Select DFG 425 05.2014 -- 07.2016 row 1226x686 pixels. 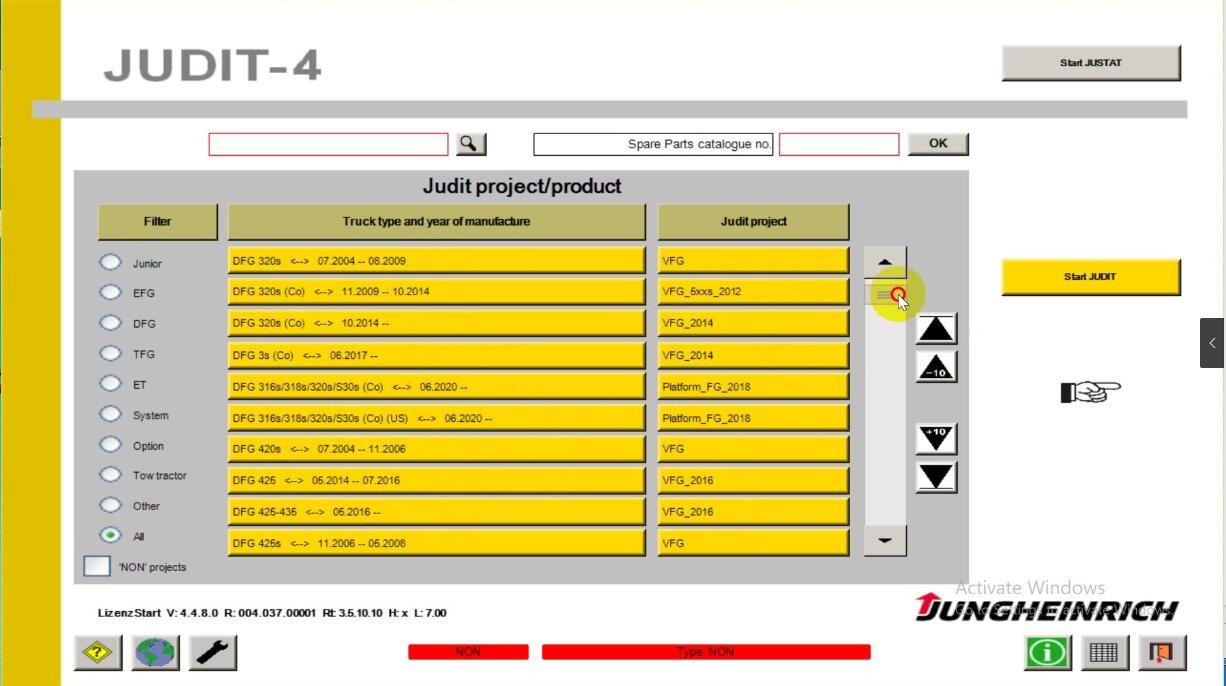[437, 481]
